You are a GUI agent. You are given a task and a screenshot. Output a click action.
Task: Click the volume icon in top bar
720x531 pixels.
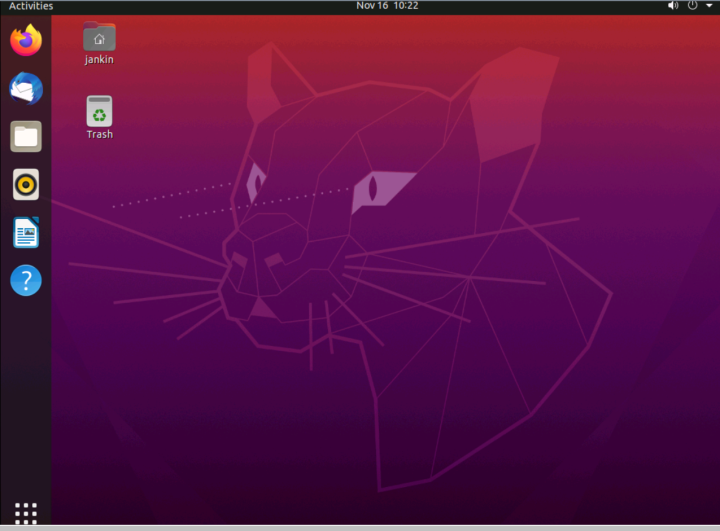coord(673,6)
